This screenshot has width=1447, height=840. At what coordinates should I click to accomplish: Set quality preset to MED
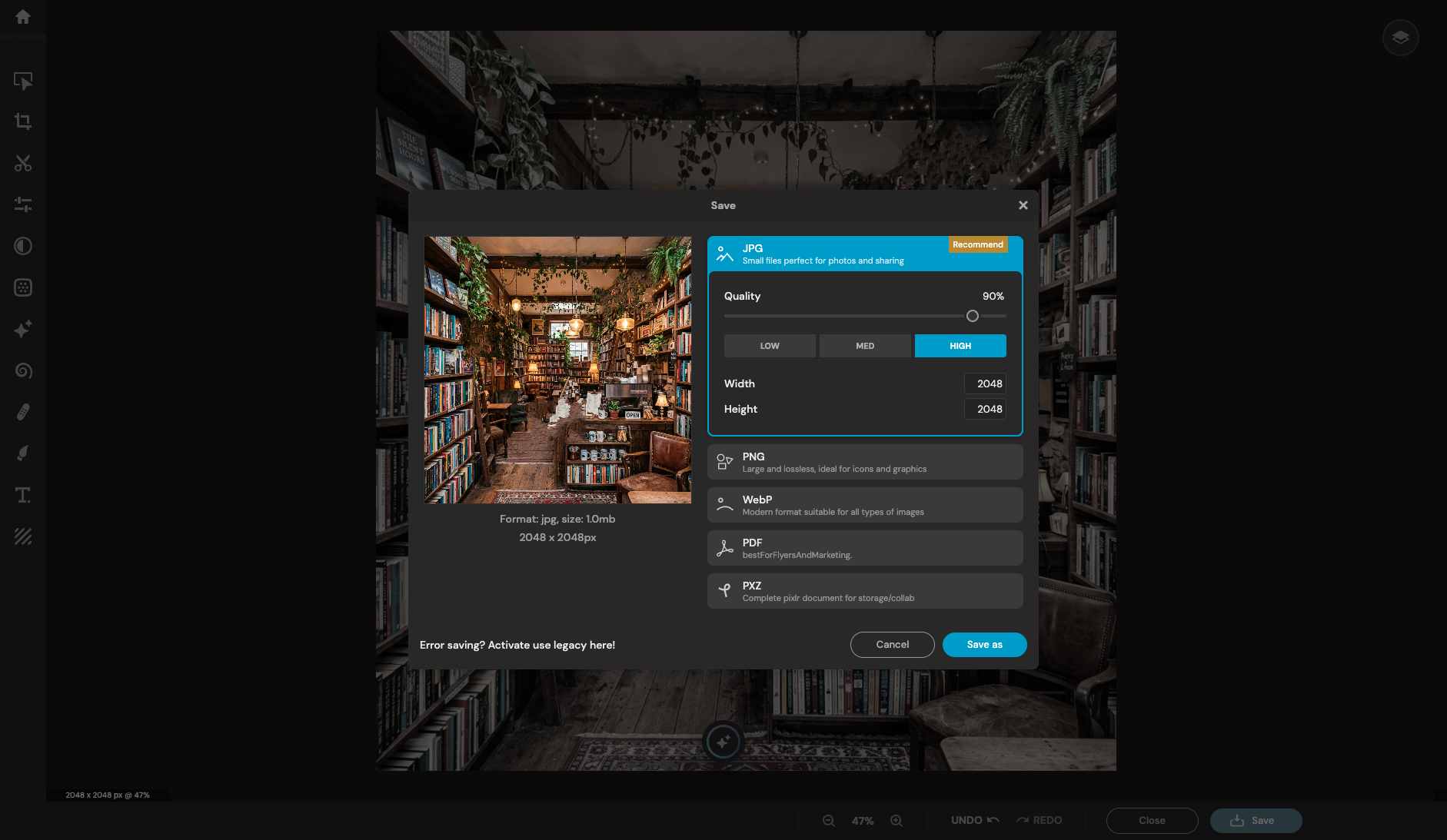tap(865, 346)
